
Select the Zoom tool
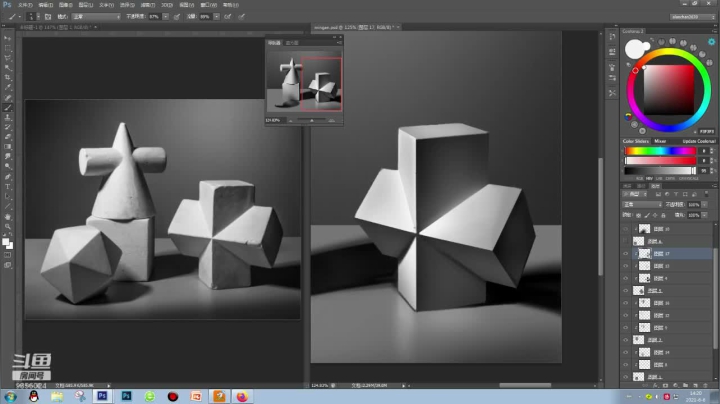(x=8, y=226)
